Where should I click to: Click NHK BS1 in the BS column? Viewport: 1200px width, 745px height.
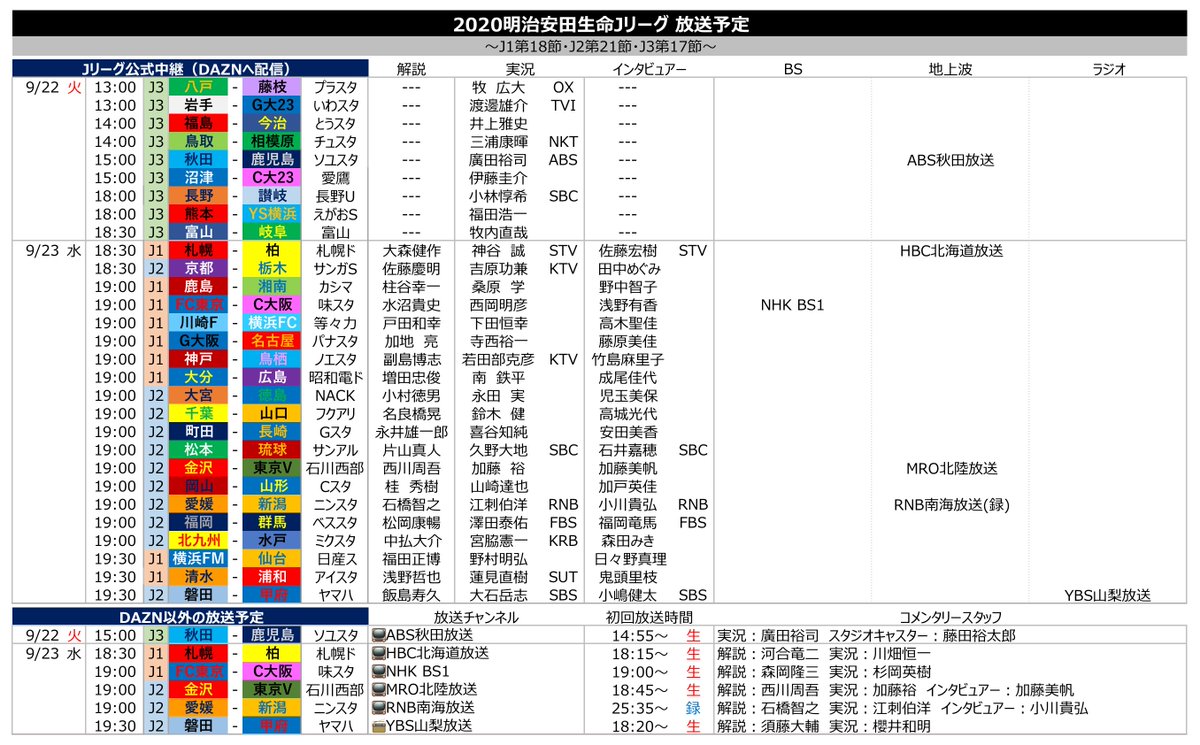793,304
